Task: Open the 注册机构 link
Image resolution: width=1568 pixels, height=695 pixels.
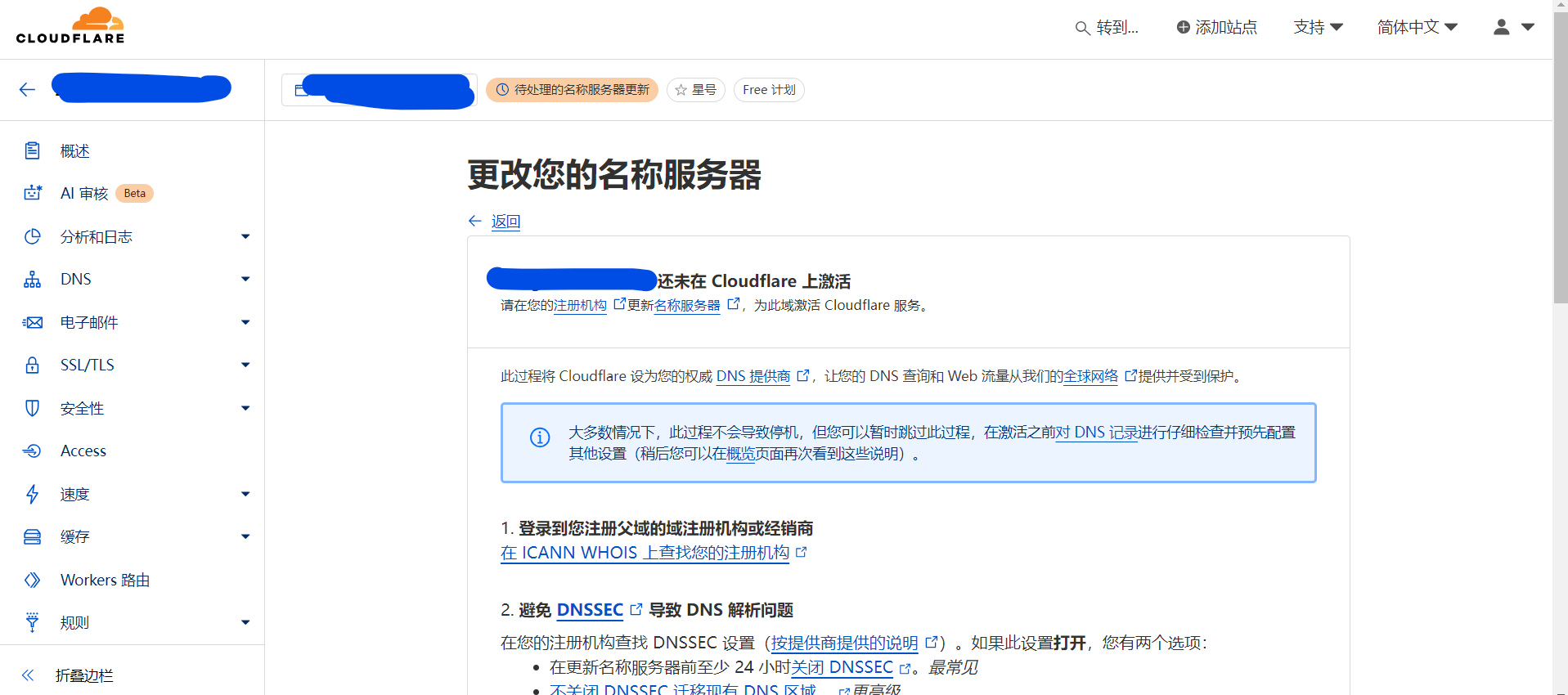Action: click(x=580, y=305)
